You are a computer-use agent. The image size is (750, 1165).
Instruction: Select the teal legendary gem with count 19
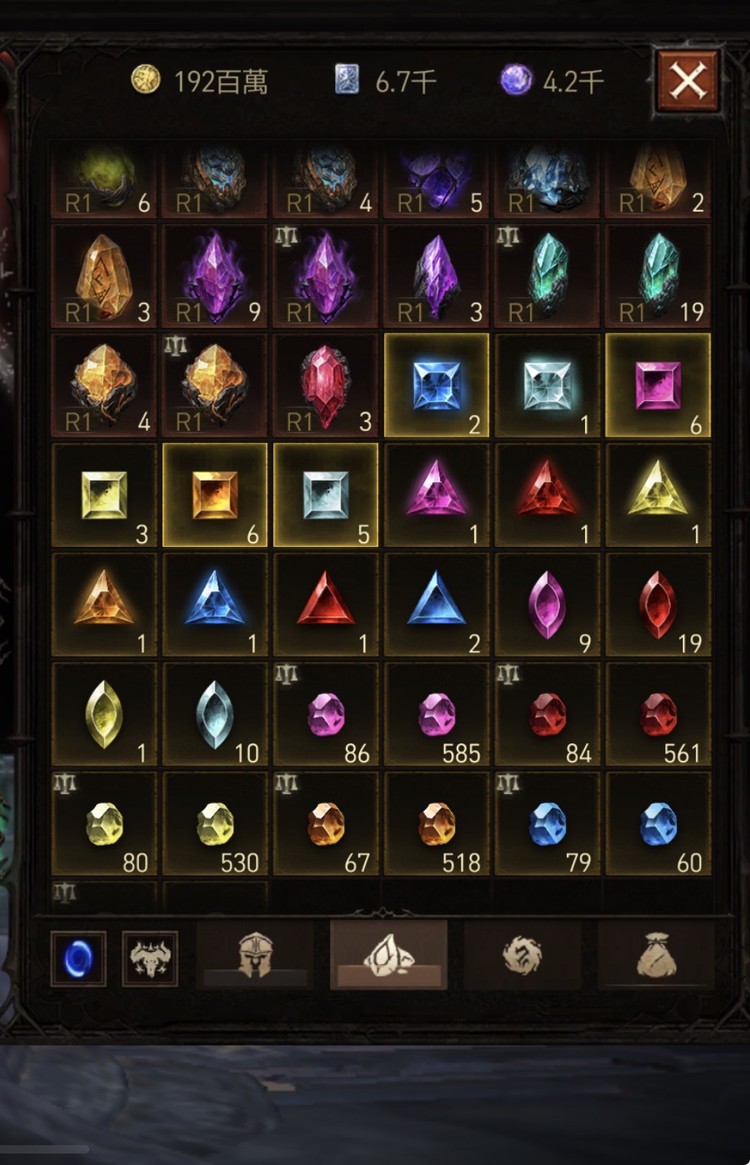[x=658, y=276]
